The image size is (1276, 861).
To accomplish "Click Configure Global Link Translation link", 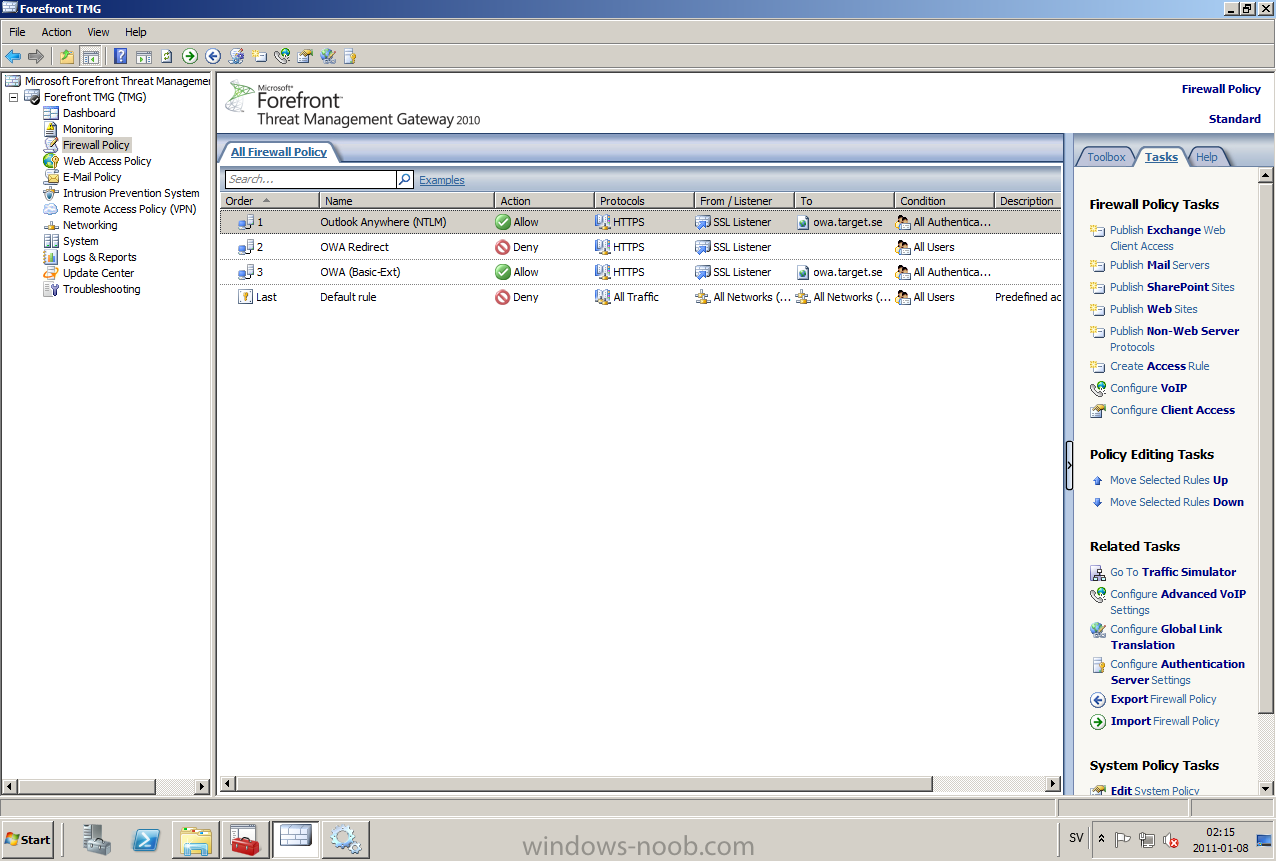I will coord(1166,637).
